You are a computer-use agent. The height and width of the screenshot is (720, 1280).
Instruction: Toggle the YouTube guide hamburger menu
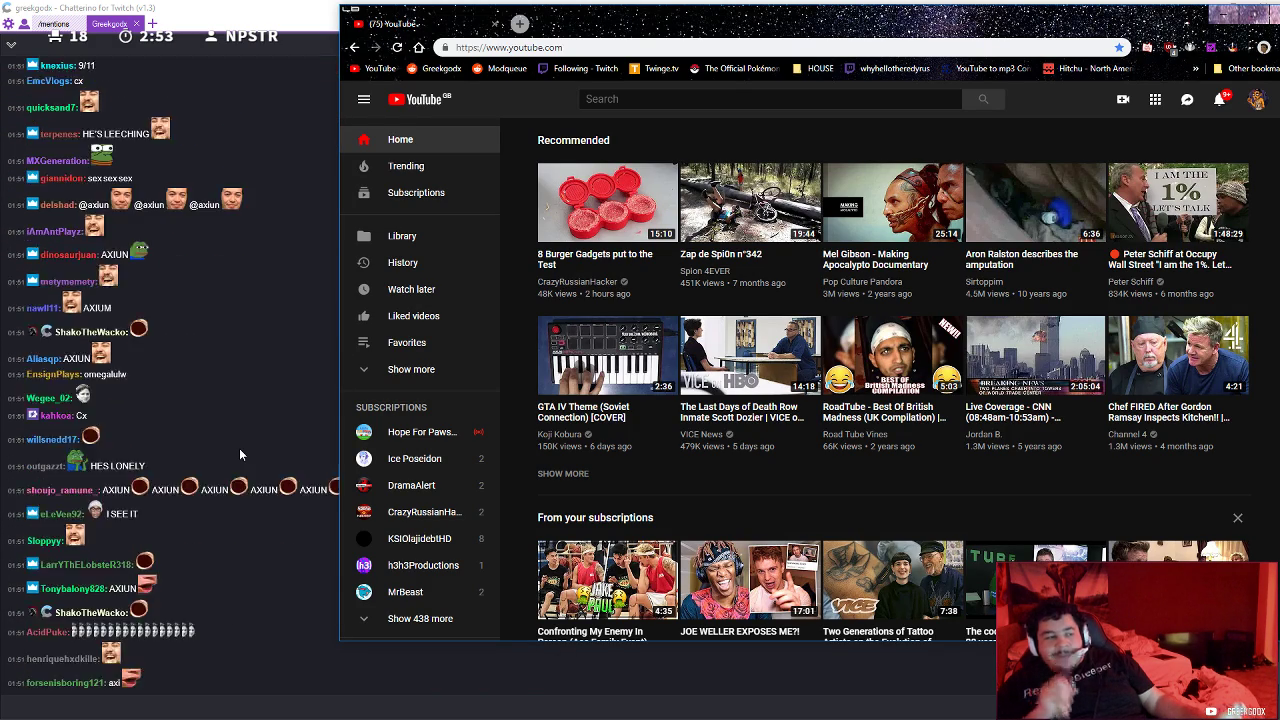coord(364,99)
